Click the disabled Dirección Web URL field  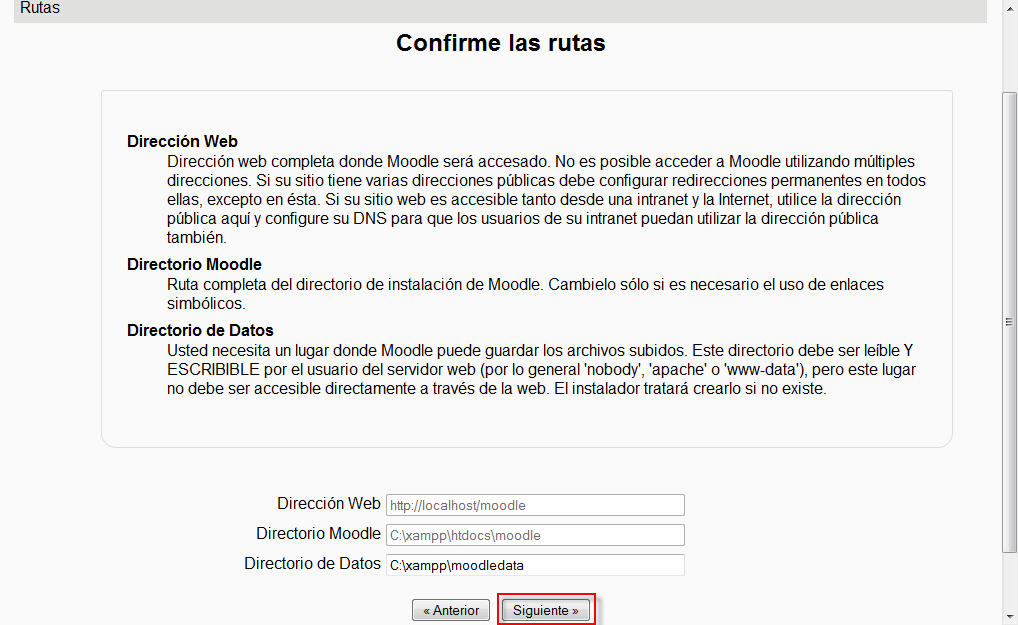coord(535,505)
